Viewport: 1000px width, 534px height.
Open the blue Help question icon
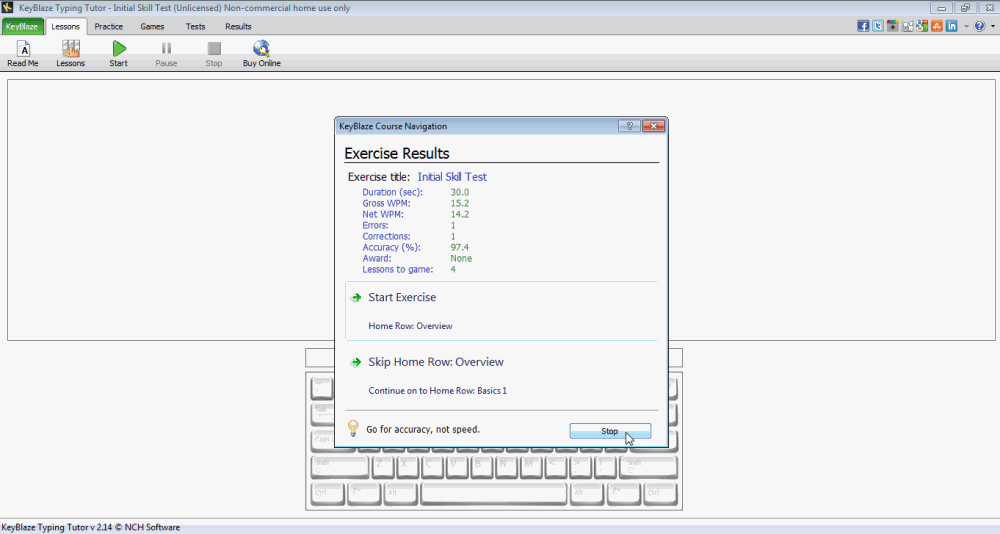tap(980, 26)
